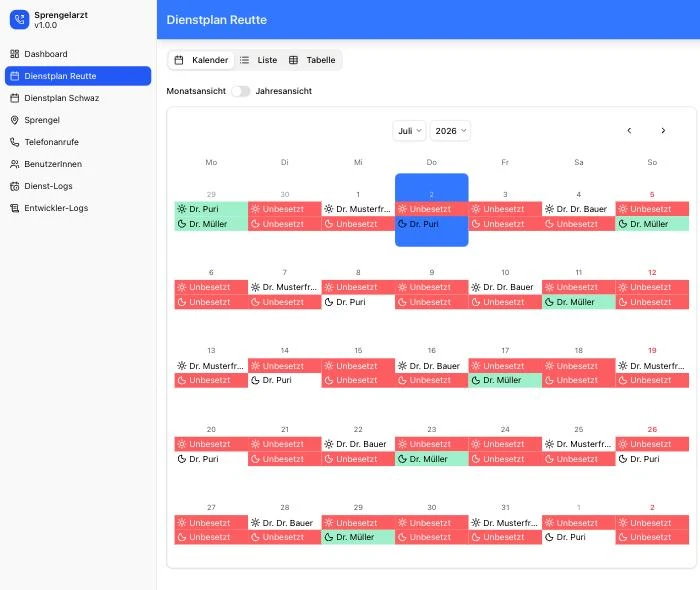
Task: Toggle between Monatsansicht and Jahresansicht
Action: pyautogui.click(x=241, y=91)
